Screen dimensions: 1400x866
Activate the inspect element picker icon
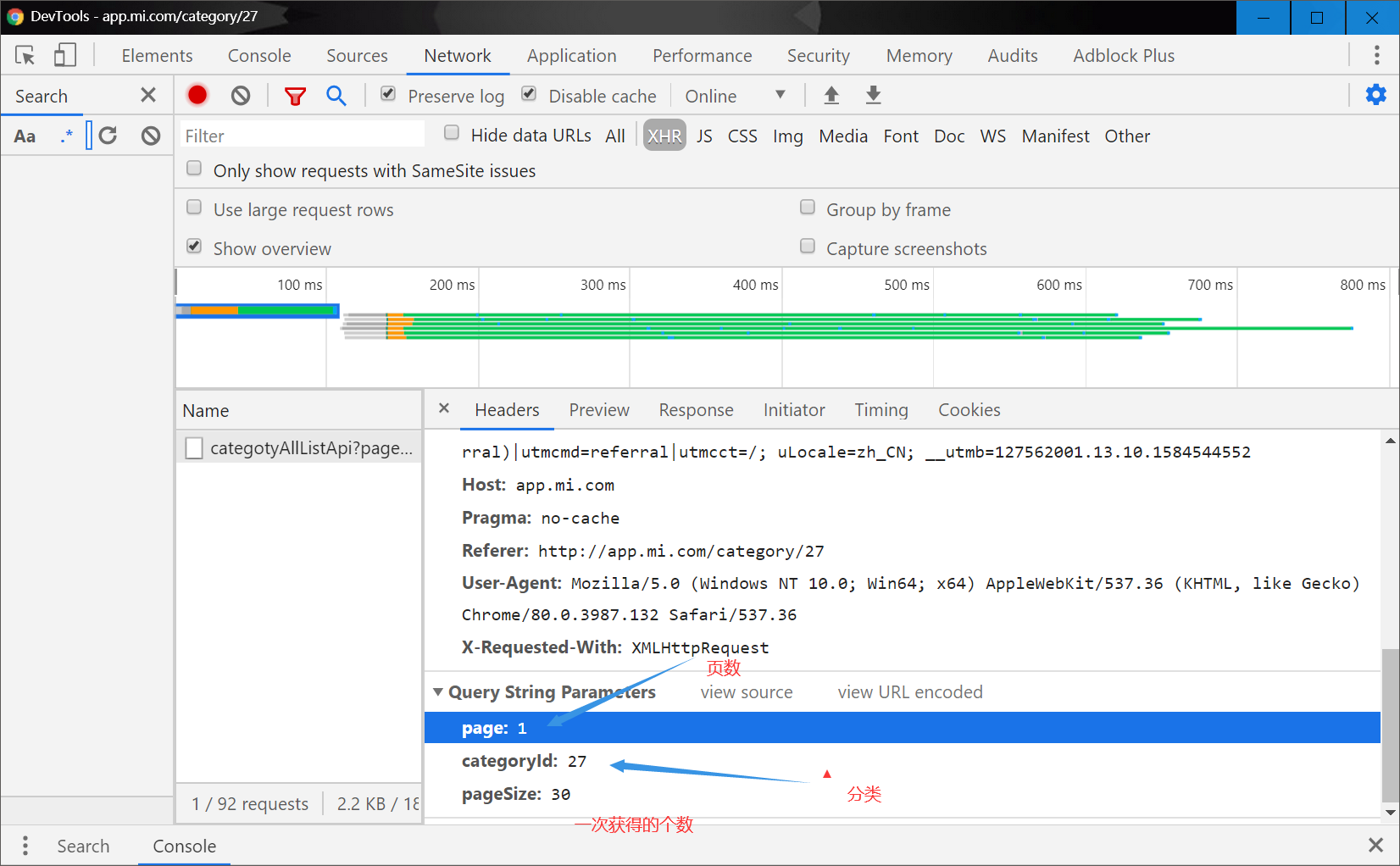click(x=25, y=56)
